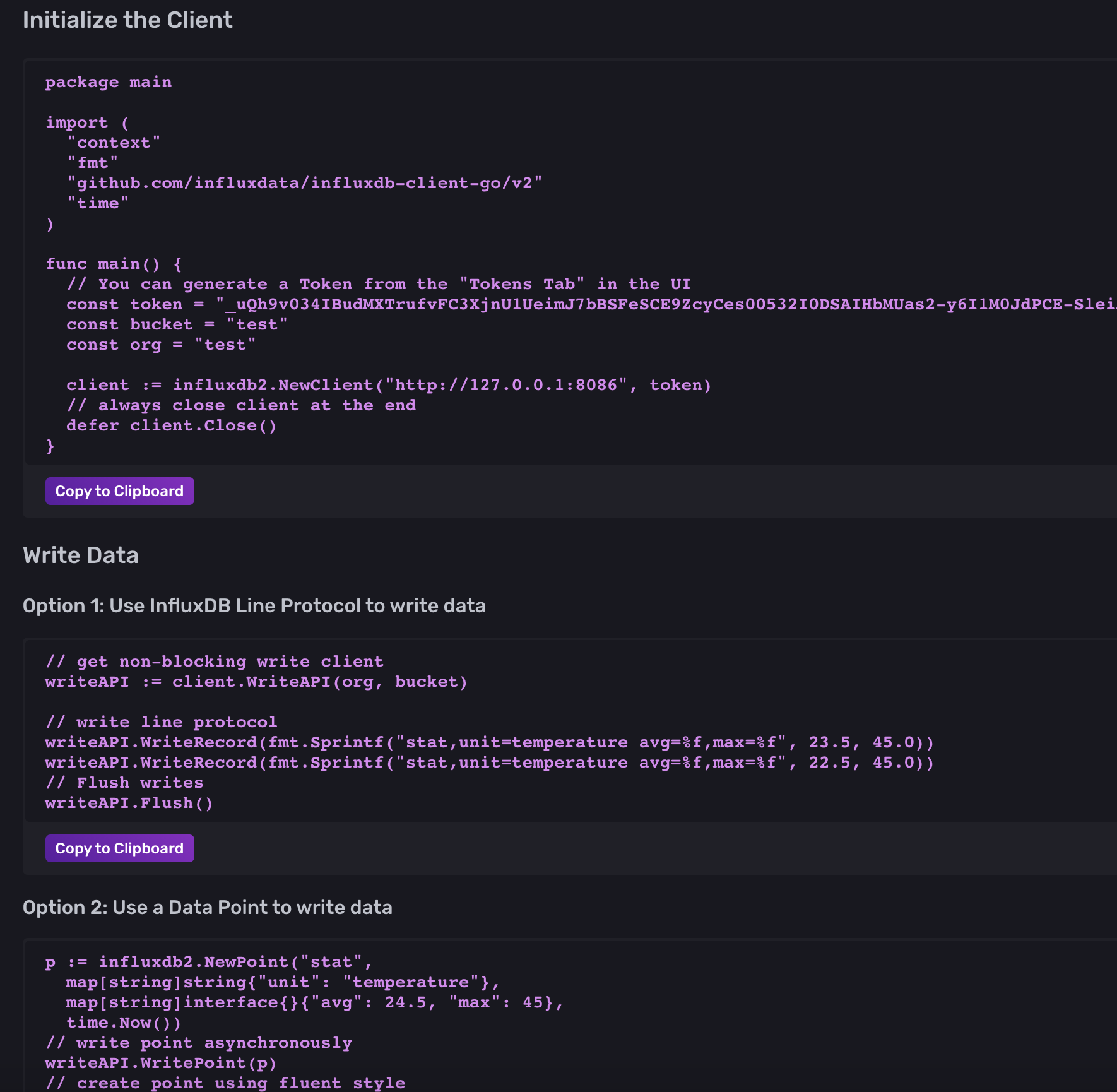Click 'Option 2: Use a Data Point' subheading
Screen dimensions: 1117x1092
[208, 908]
